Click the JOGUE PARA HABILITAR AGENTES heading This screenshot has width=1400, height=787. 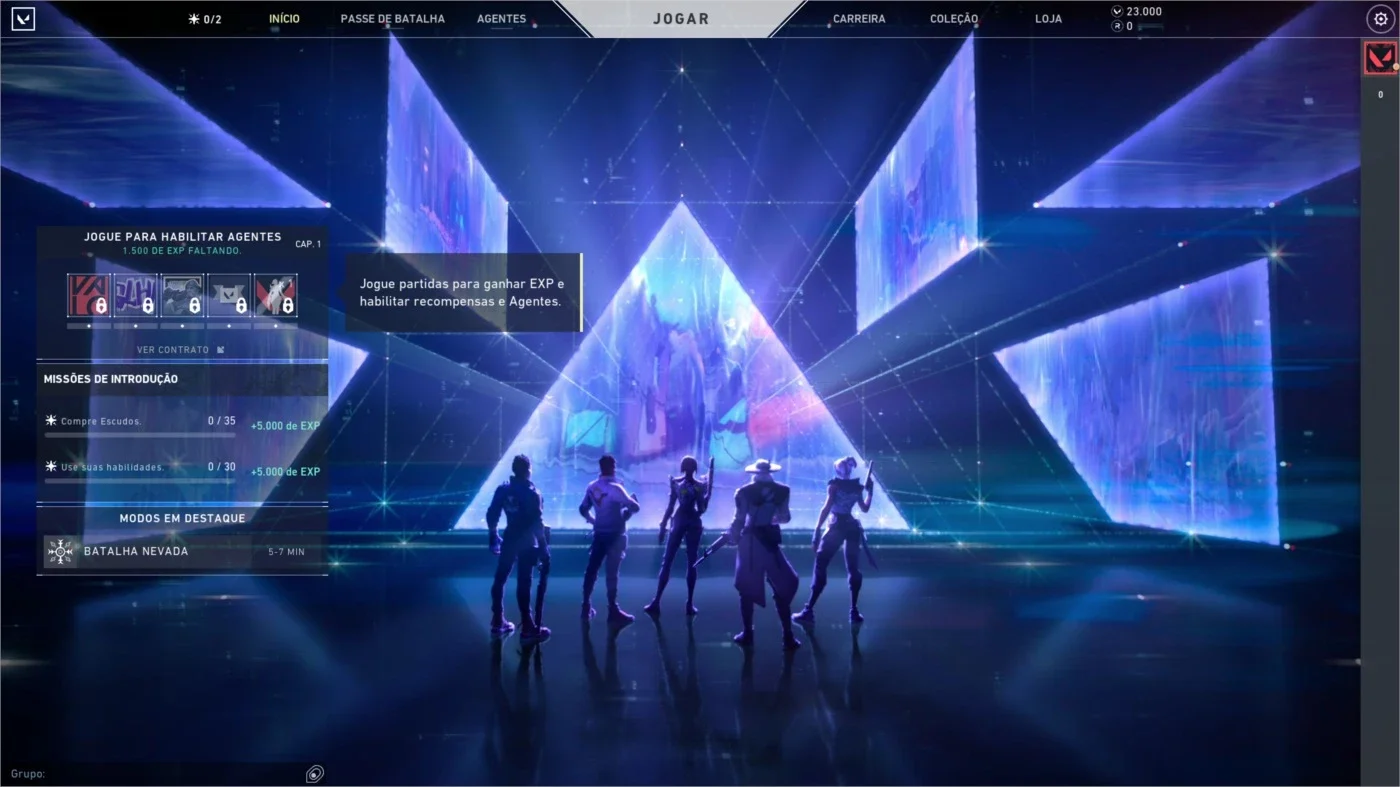pos(183,237)
